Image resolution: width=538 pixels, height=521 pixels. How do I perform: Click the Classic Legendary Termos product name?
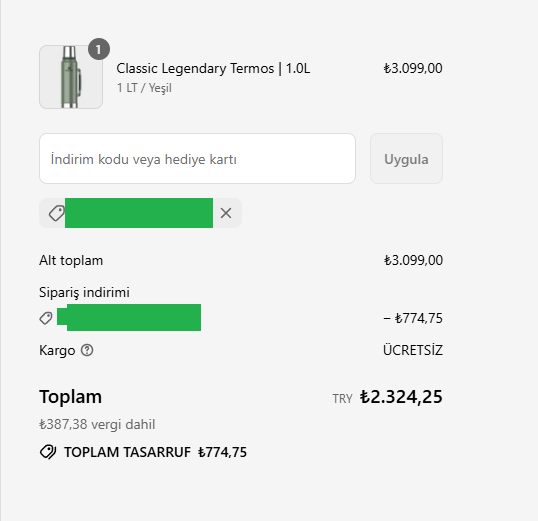coord(213,68)
